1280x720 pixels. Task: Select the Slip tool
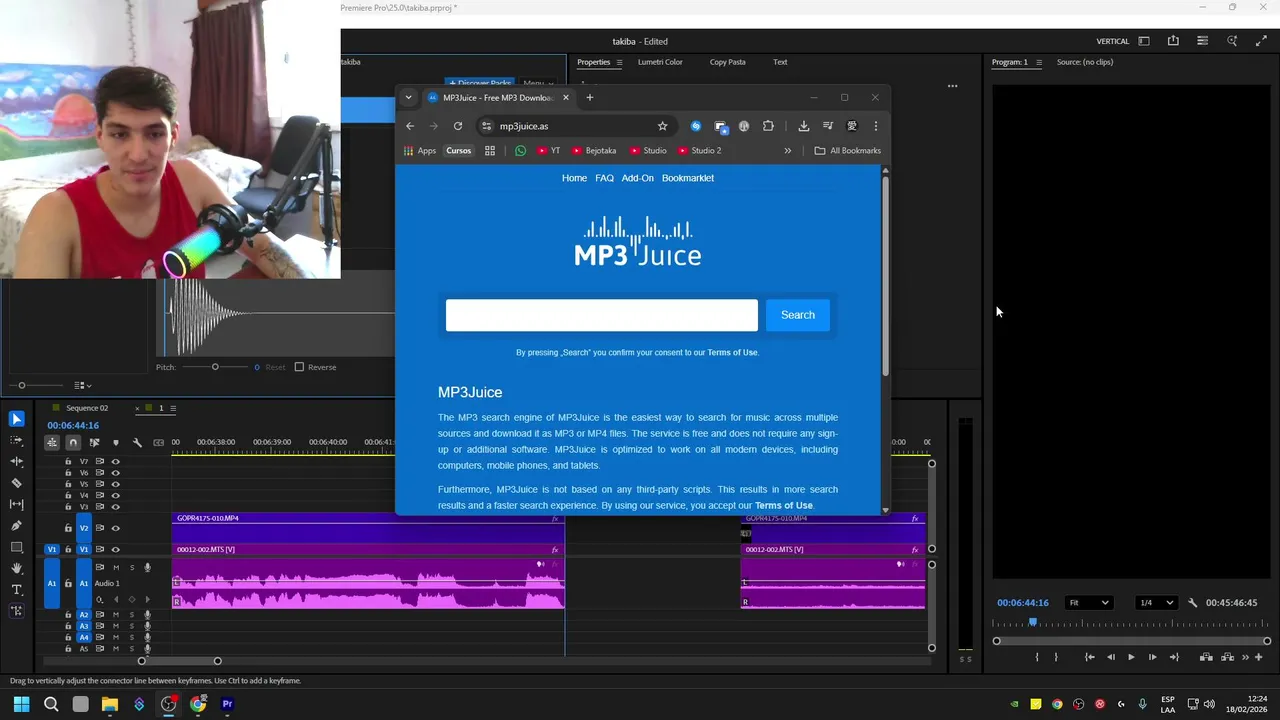[x=16, y=504]
